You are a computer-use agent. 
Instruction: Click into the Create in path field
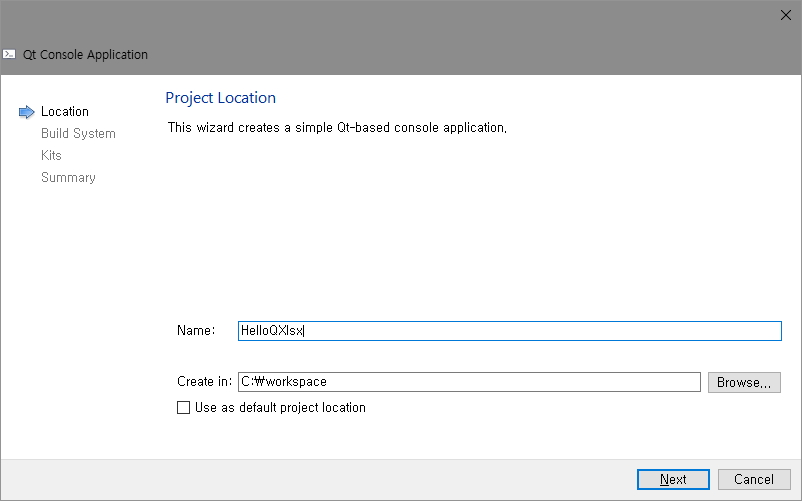pos(468,382)
